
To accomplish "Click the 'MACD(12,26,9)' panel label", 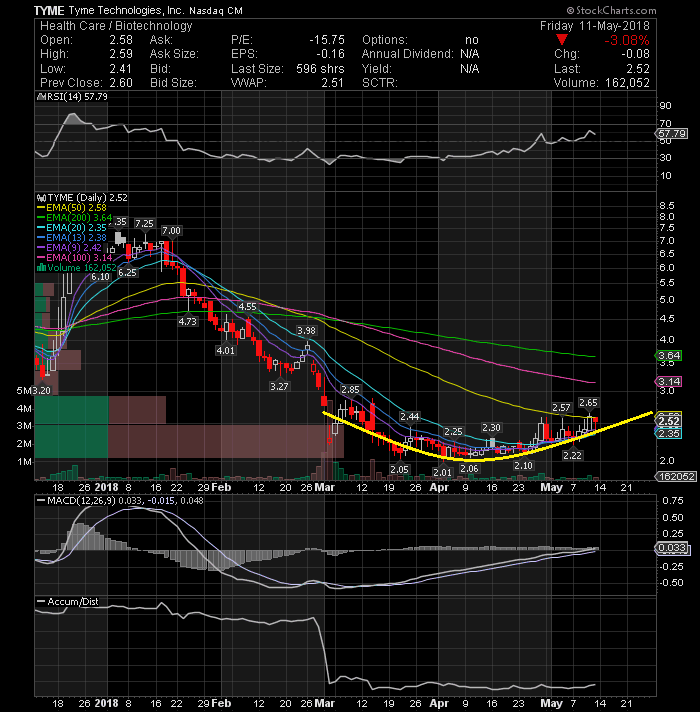I will [x=82, y=500].
